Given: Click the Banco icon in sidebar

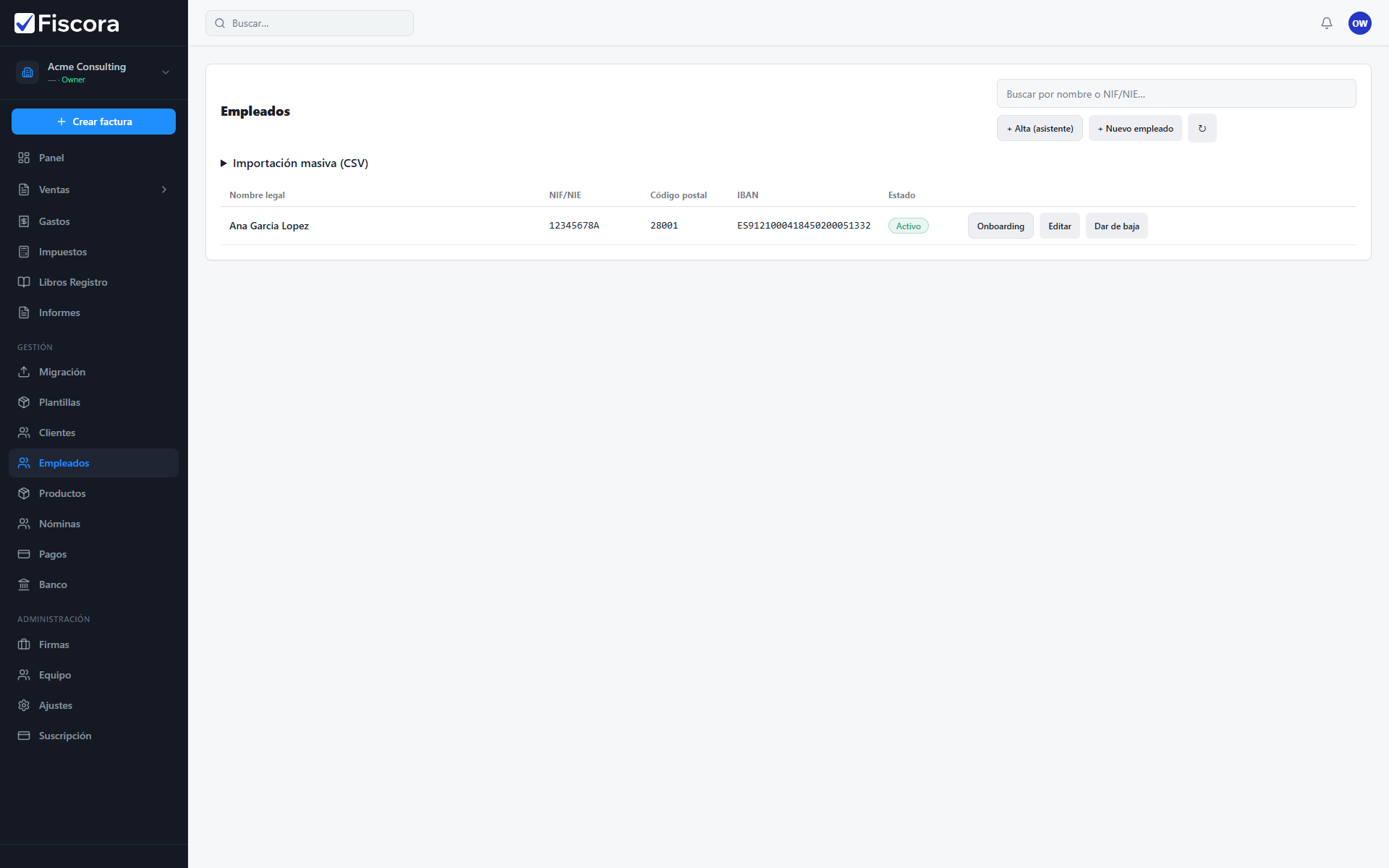Looking at the screenshot, I should [x=24, y=584].
